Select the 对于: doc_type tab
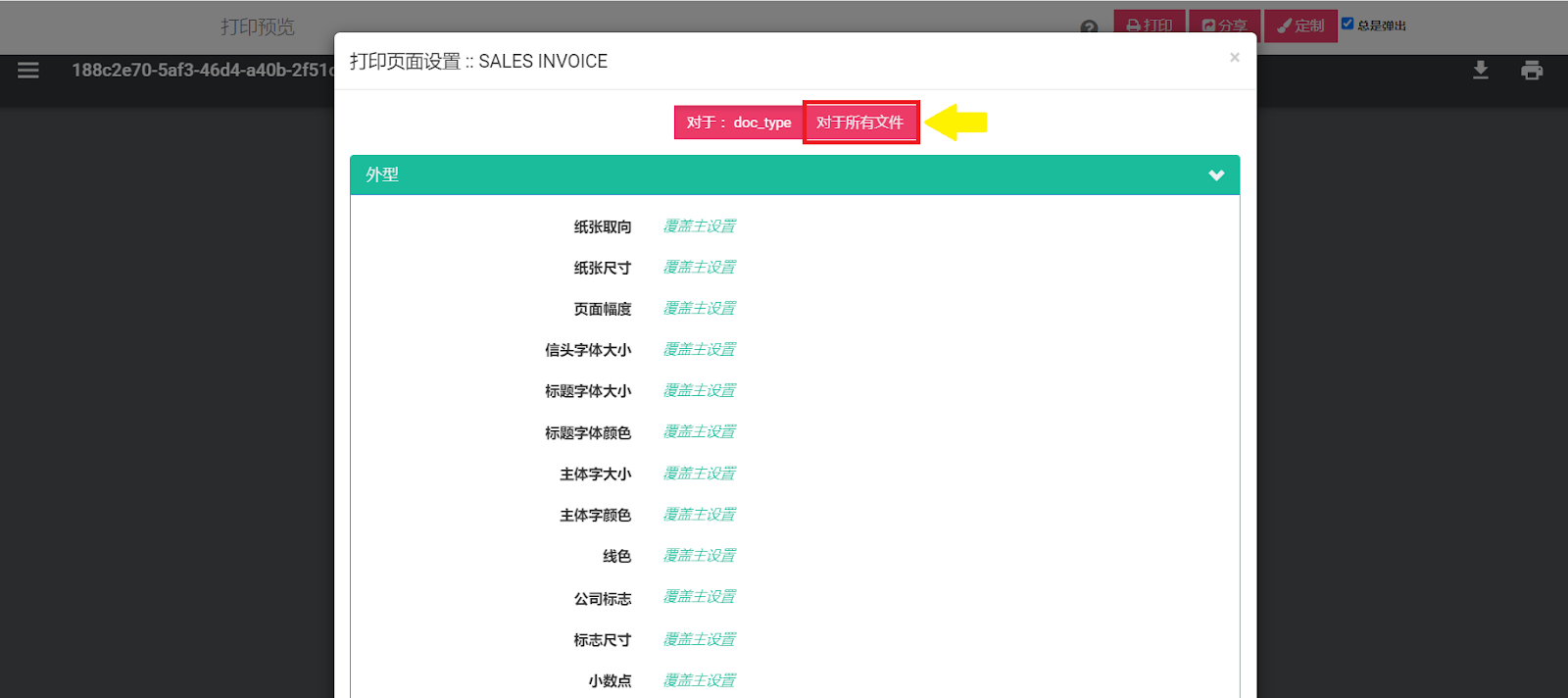 739,123
